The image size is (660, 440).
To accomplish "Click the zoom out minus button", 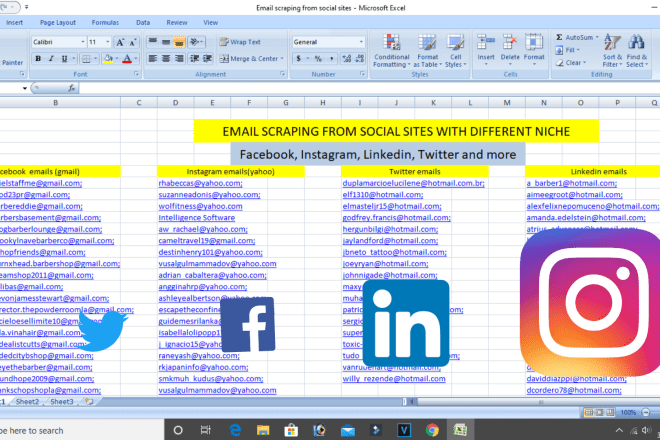I will (646, 412).
